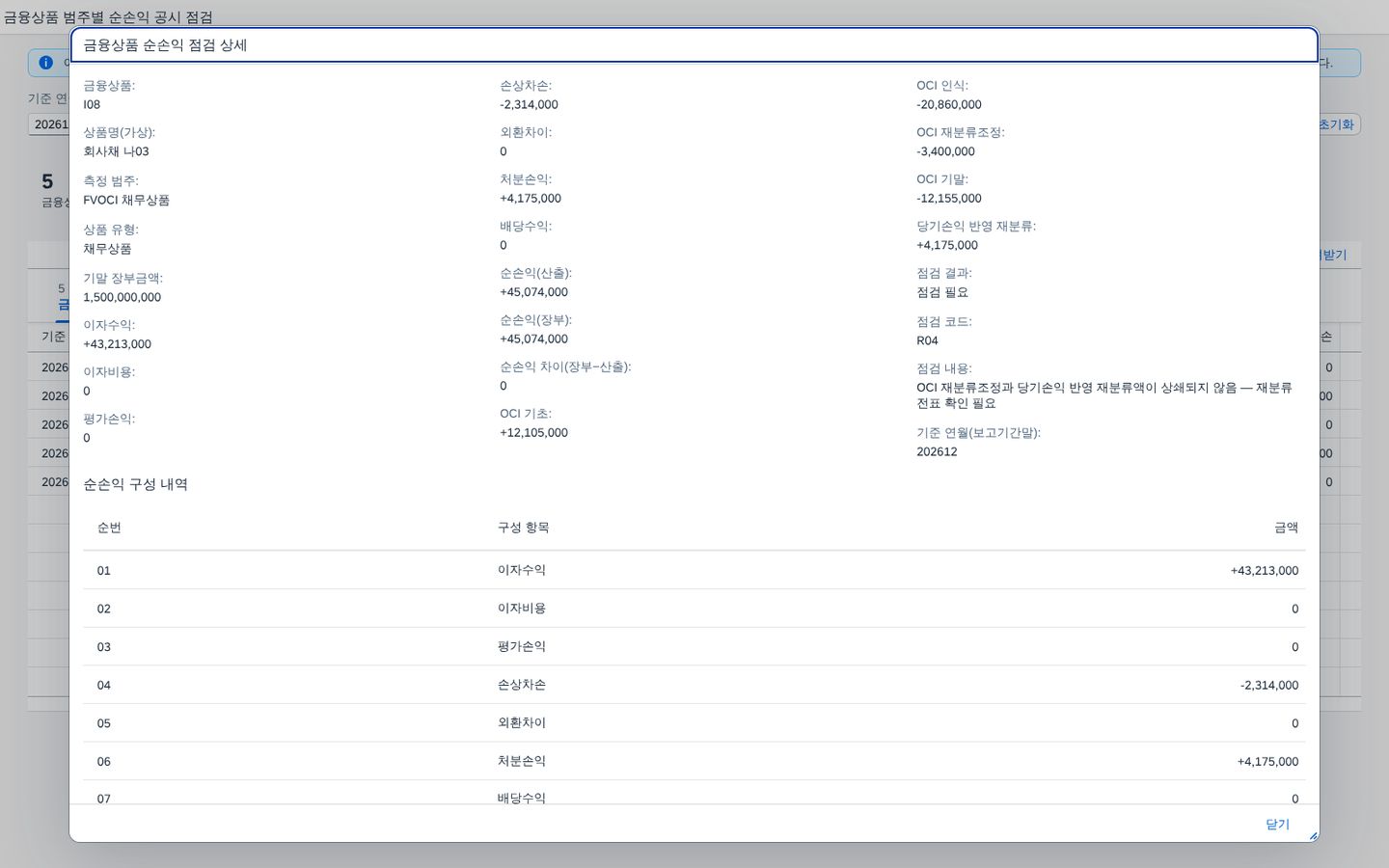Close the dialog with the 닫기 button

click(x=1277, y=825)
